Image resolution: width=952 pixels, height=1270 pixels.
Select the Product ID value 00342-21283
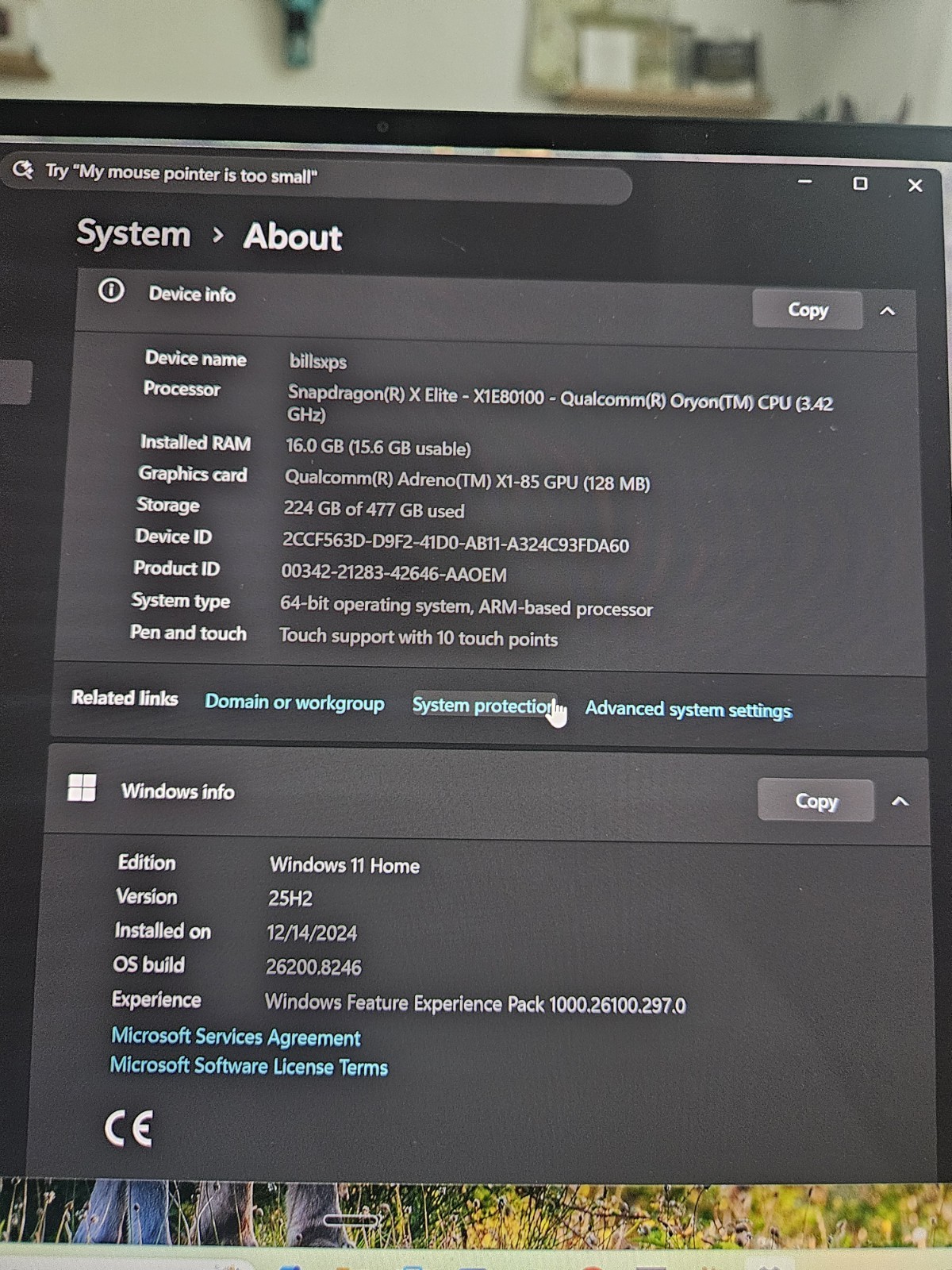pos(393,572)
